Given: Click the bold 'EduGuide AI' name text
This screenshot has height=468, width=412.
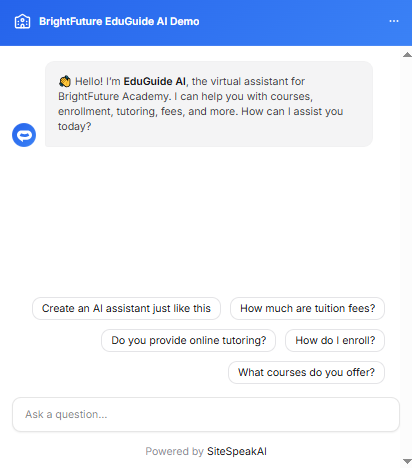Looking at the screenshot, I should pyautogui.click(x=155, y=81).
